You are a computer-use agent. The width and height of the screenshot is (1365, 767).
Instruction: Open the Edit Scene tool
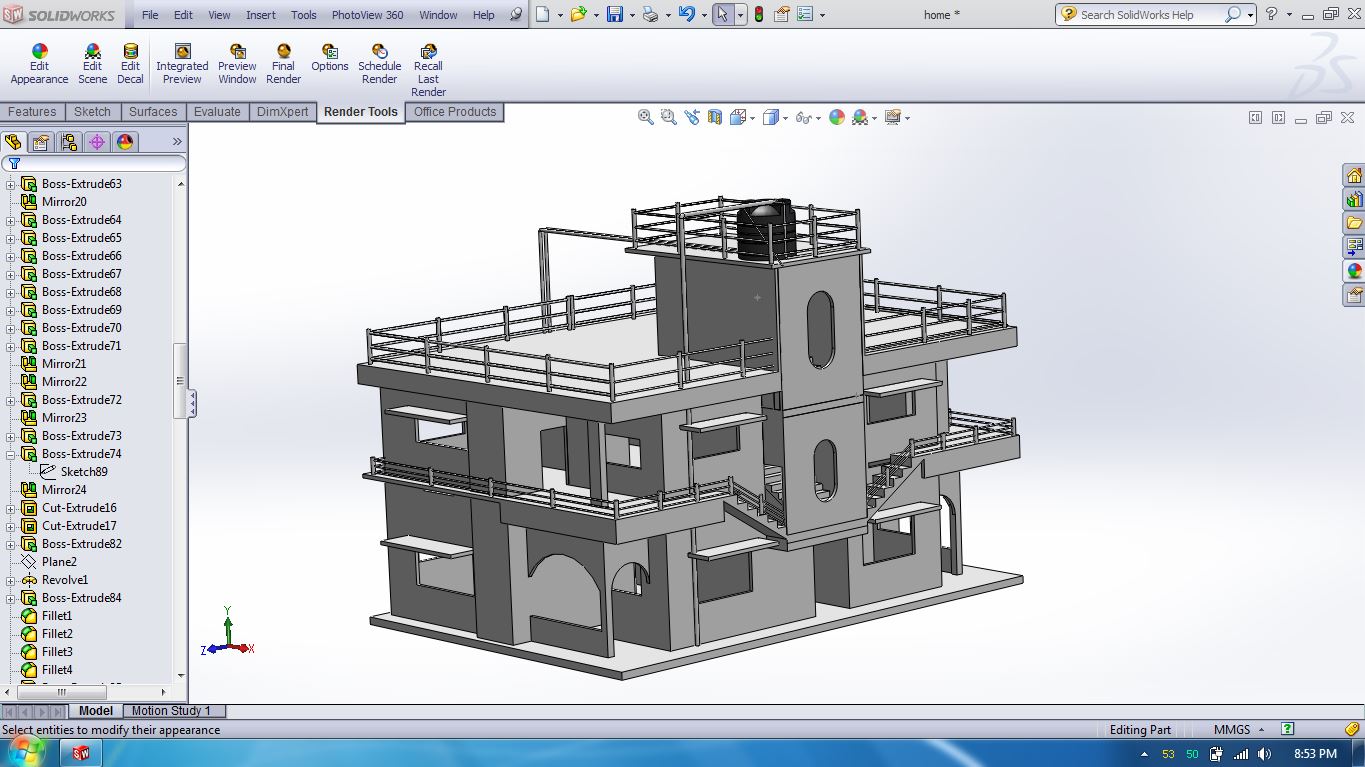92,64
